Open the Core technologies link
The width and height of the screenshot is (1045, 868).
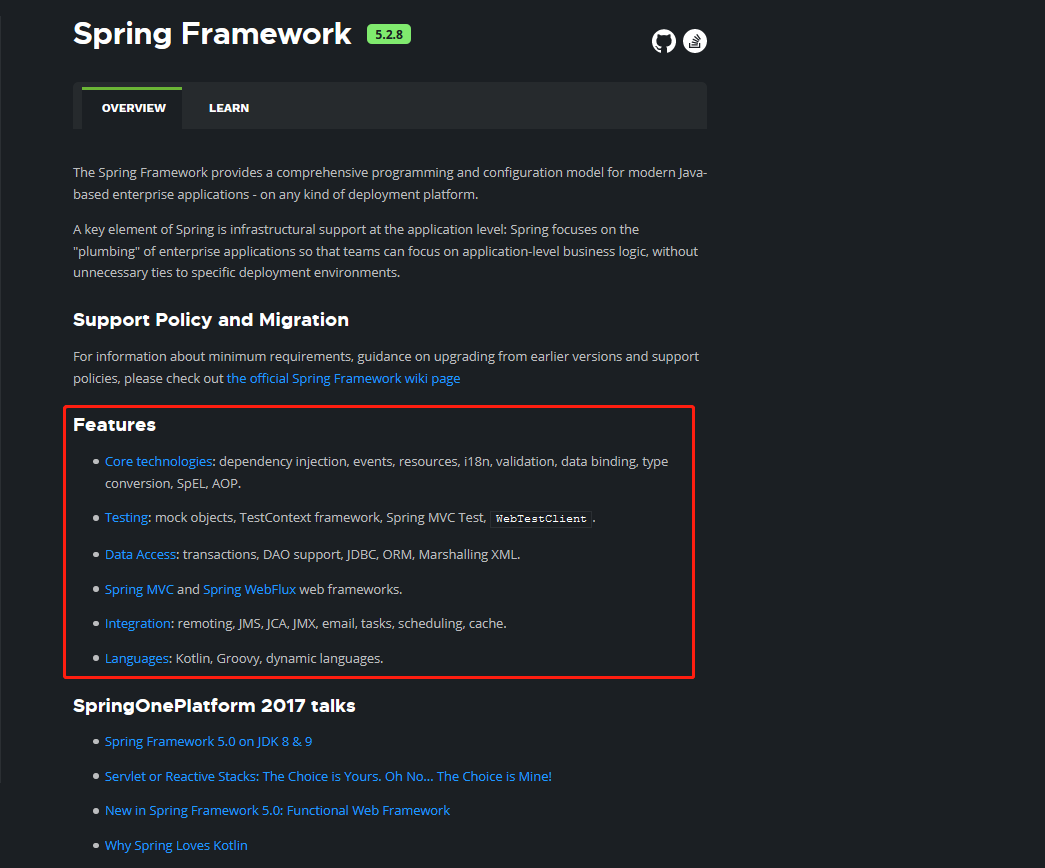(x=158, y=461)
